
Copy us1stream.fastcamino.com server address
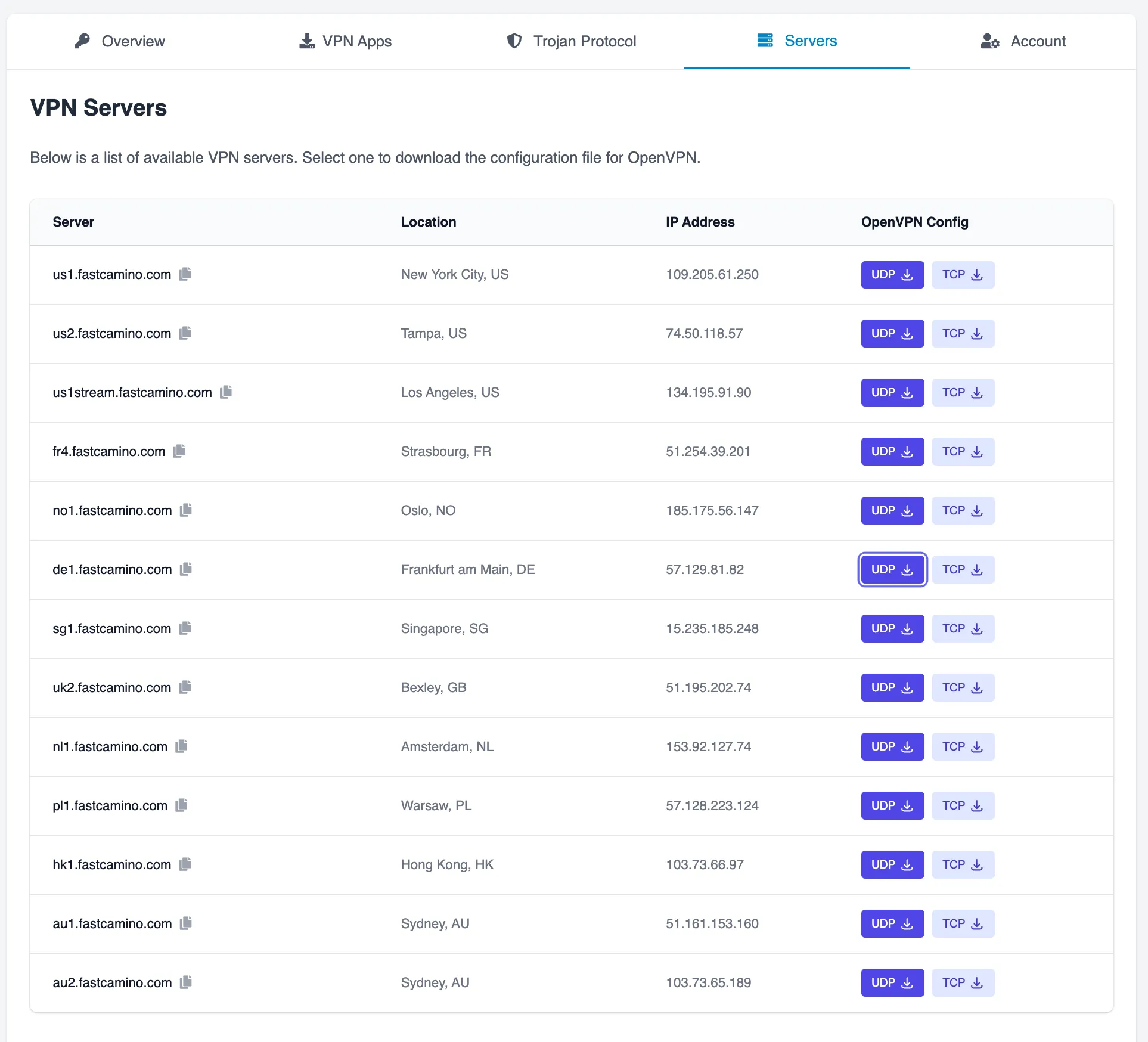[x=226, y=392]
